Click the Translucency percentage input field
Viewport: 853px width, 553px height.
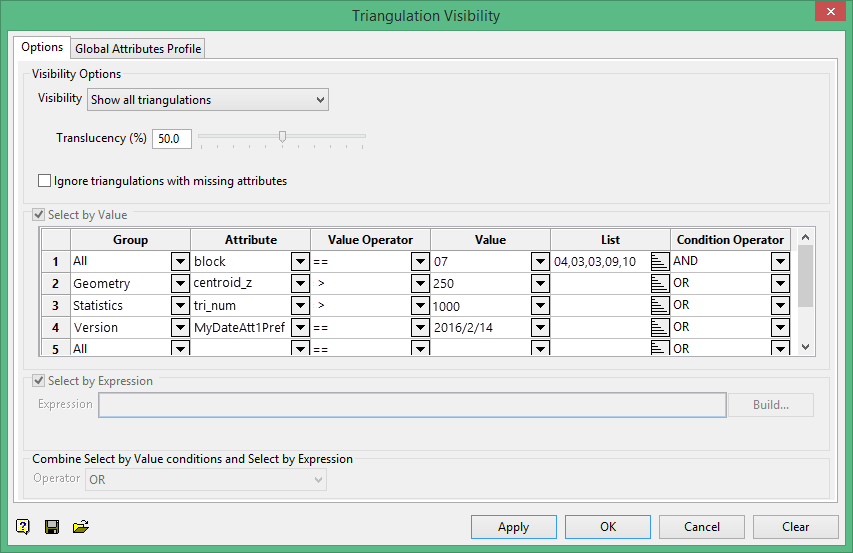(x=171, y=139)
